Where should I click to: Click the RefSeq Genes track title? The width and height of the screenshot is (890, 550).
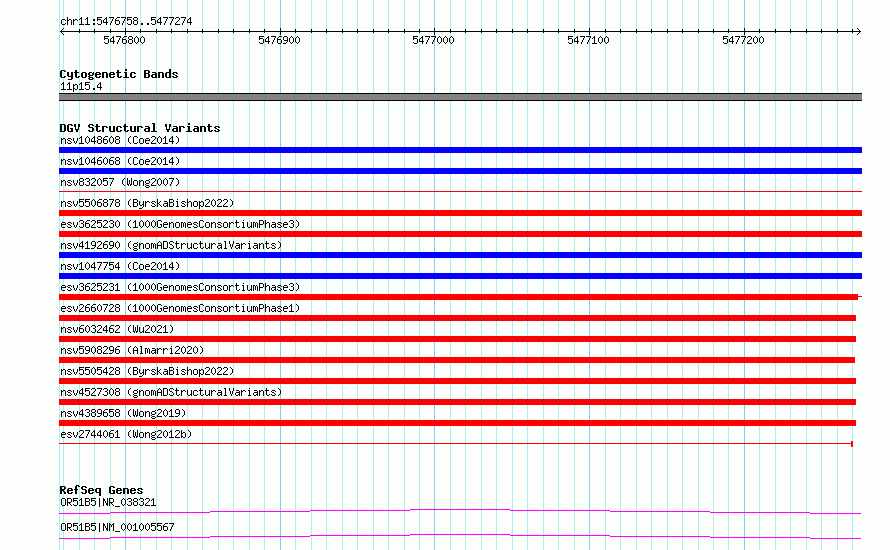click(x=102, y=490)
